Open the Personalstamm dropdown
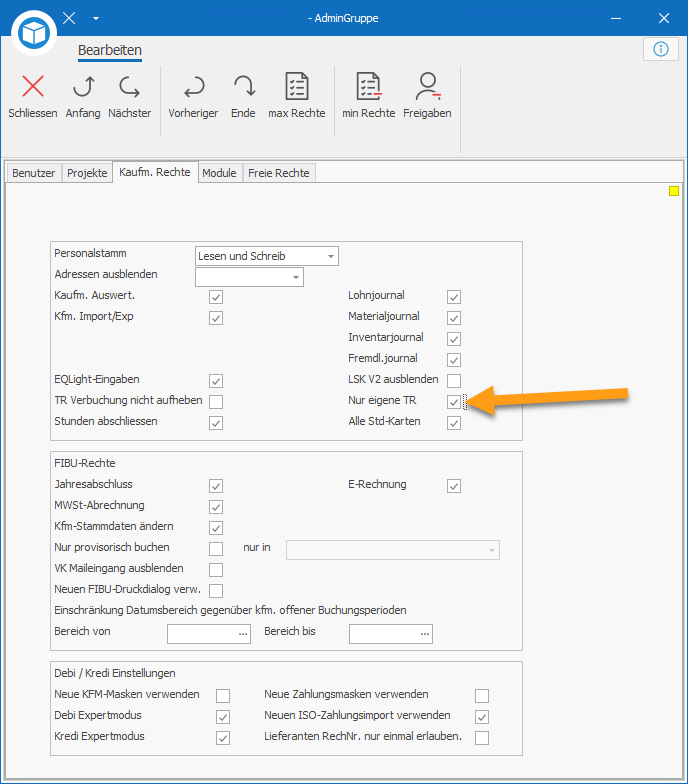 (266, 256)
